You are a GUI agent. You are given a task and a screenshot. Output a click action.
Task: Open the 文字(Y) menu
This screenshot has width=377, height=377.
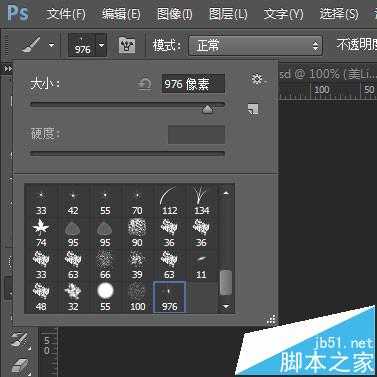tap(283, 14)
